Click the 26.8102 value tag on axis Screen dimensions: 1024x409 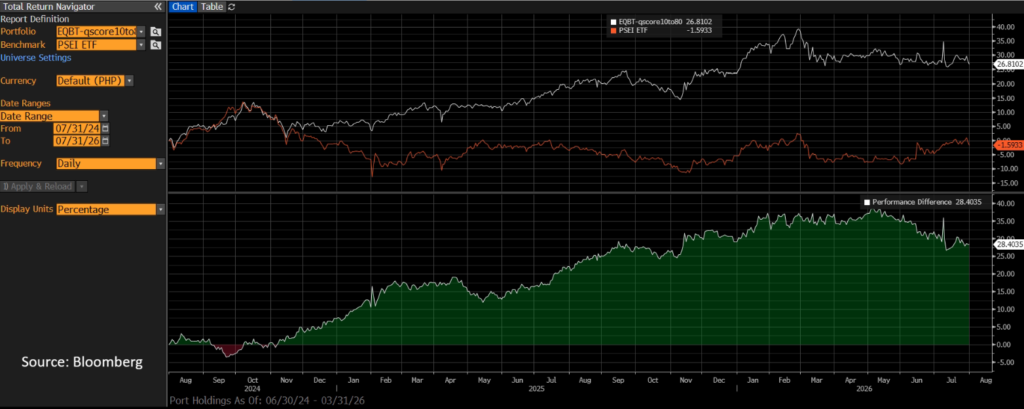[1007, 65]
